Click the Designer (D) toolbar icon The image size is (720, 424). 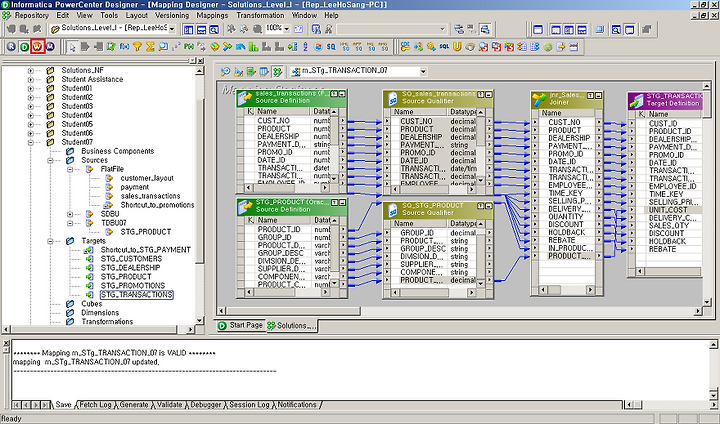pyautogui.click(x=24, y=47)
